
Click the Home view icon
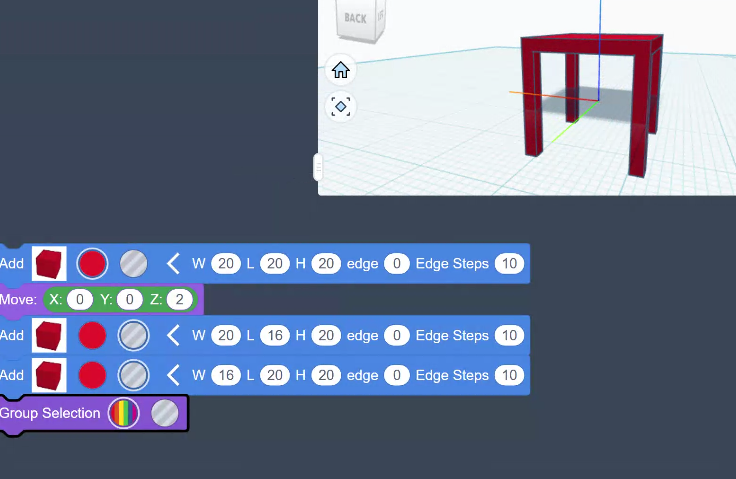coord(340,70)
